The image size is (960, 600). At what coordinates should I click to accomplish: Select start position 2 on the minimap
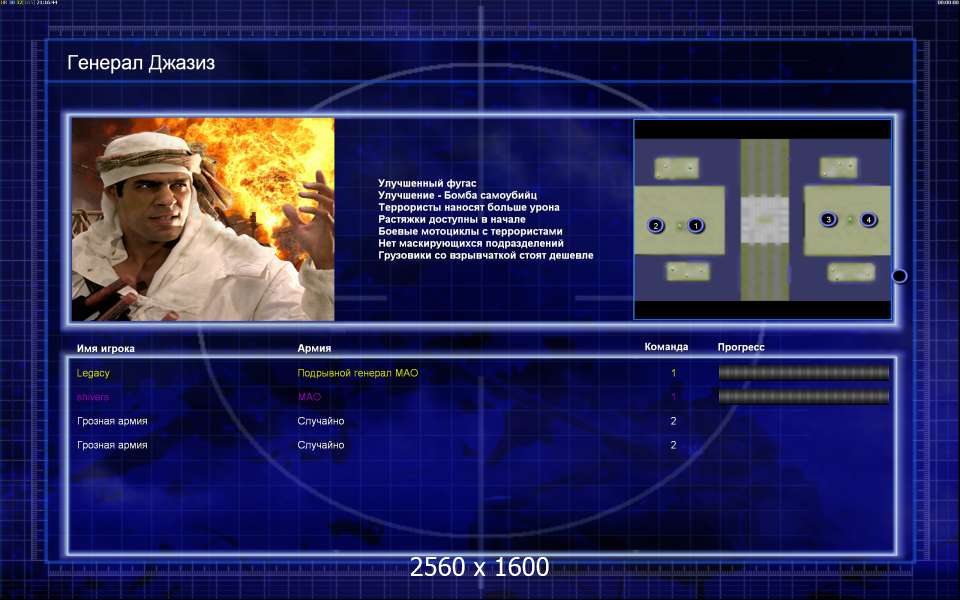656,225
